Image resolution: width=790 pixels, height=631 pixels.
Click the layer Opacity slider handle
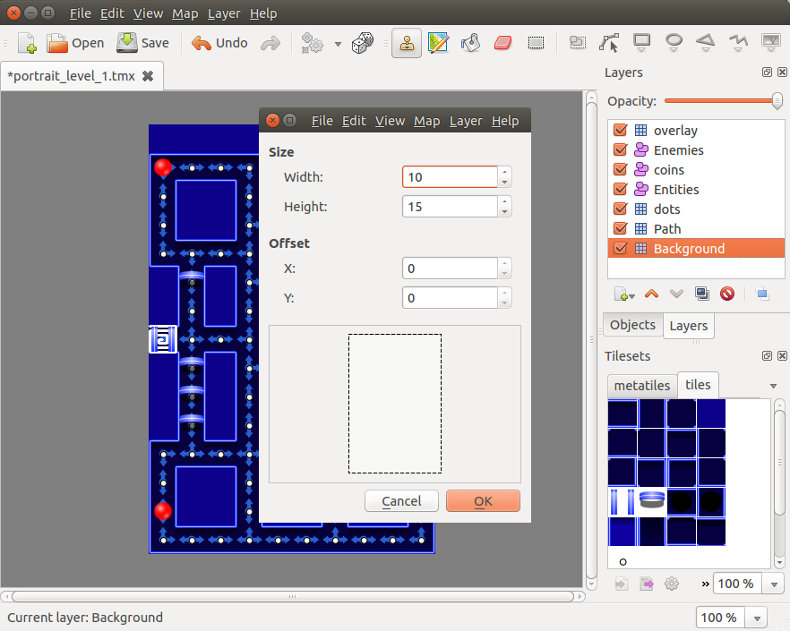pyautogui.click(x=777, y=101)
